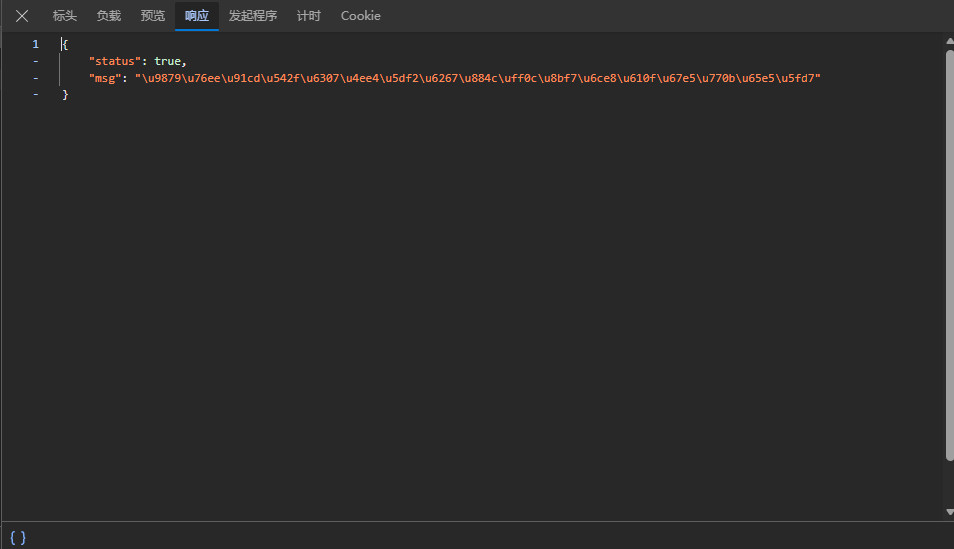Click the active 响应 tab
Screen dimensions: 954x549
point(197,16)
